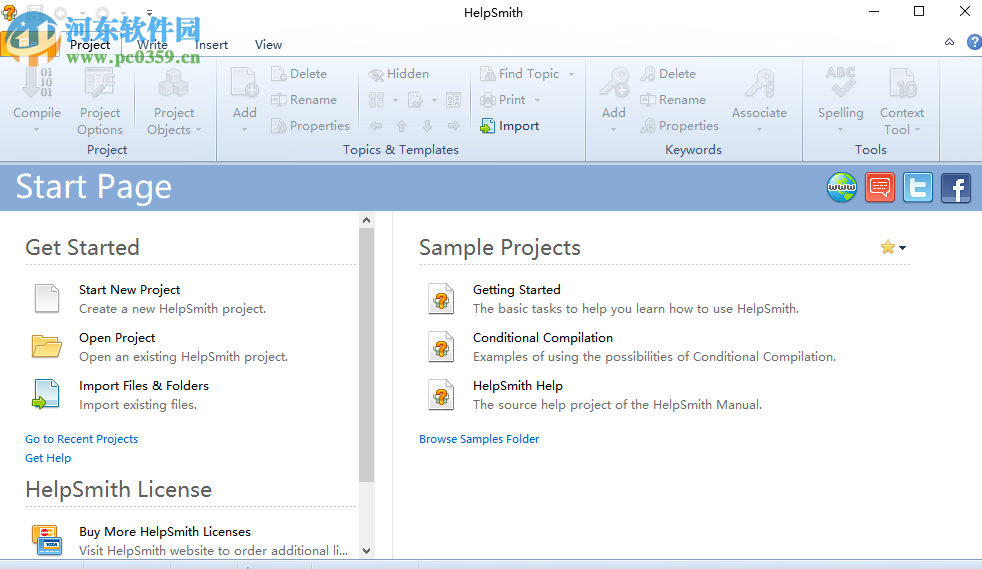Click the help question mark icon
This screenshot has height=569, width=982.
[974, 42]
